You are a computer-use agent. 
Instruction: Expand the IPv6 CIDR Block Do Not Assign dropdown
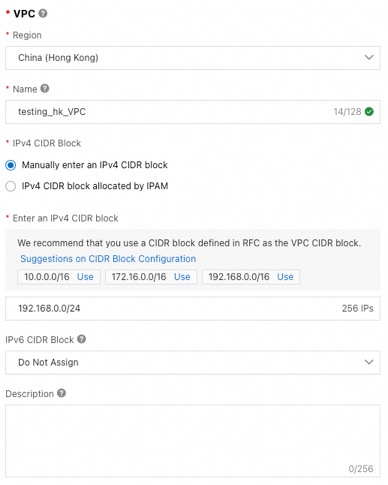coord(193,362)
